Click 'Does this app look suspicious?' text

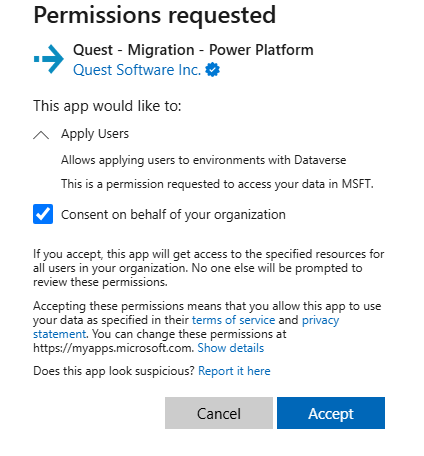(x=114, y=371)
